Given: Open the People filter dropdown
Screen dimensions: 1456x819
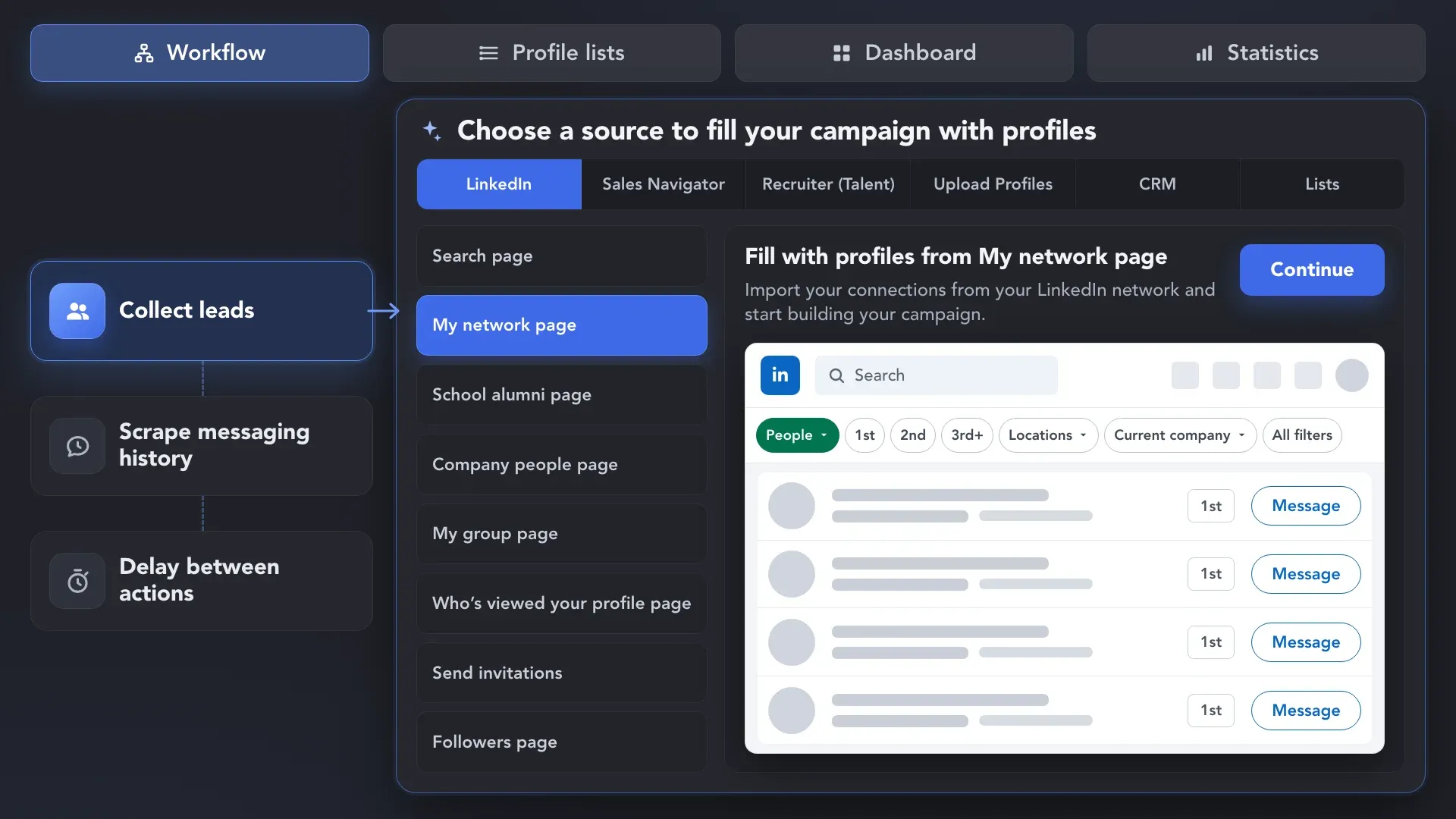Looking at the screenshot, I should point(797,435).
